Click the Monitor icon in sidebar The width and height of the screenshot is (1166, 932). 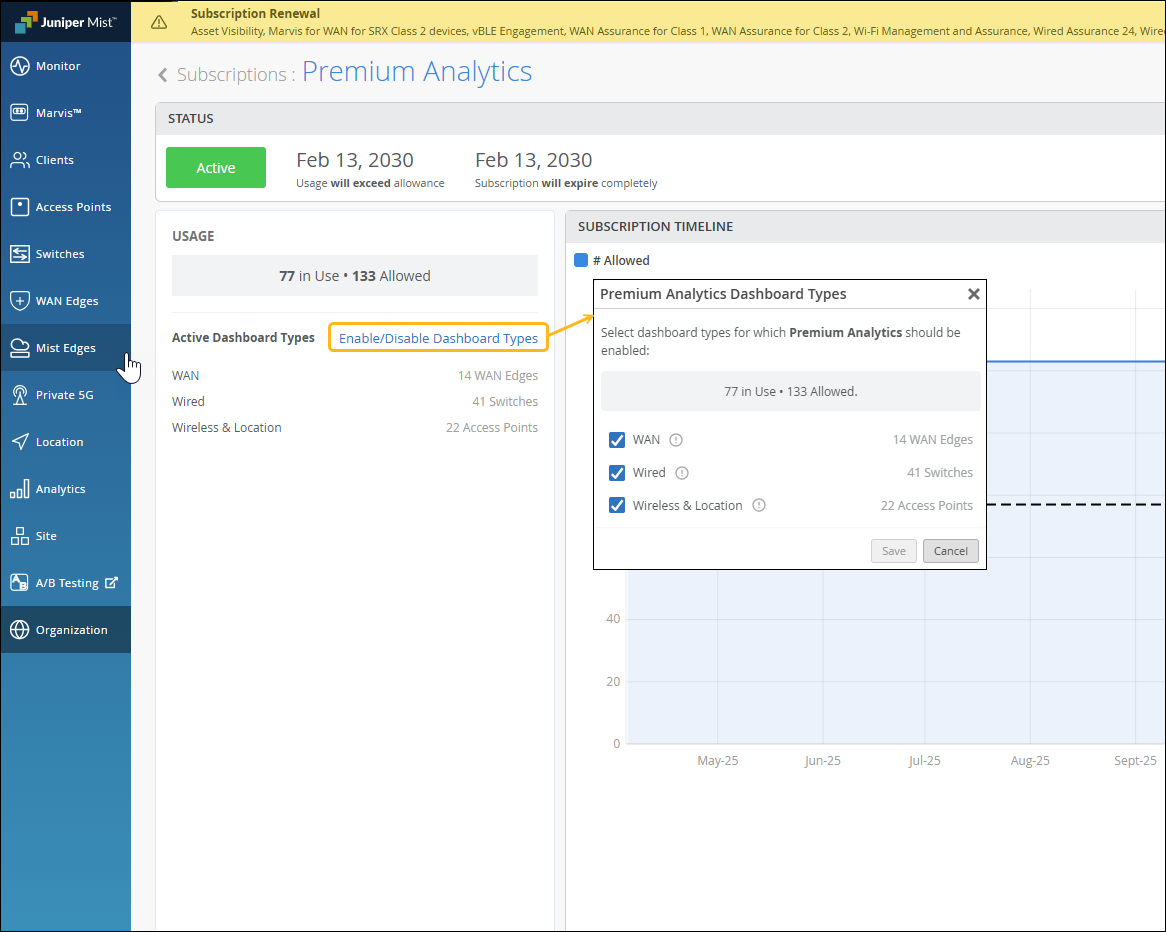[19, 66]
